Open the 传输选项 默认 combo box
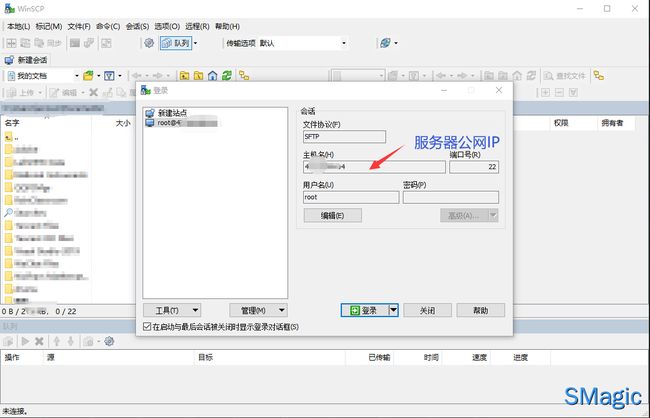The image size is (650, 418). 303,43
